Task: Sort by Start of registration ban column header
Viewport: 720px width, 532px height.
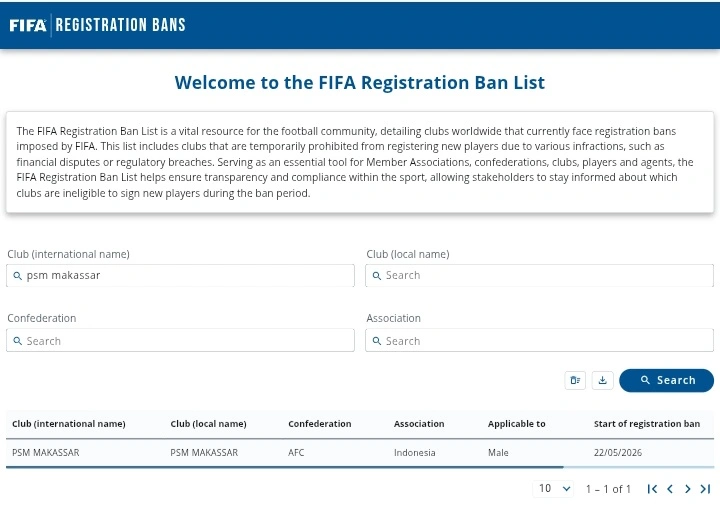Action: (x=647, y=424)
